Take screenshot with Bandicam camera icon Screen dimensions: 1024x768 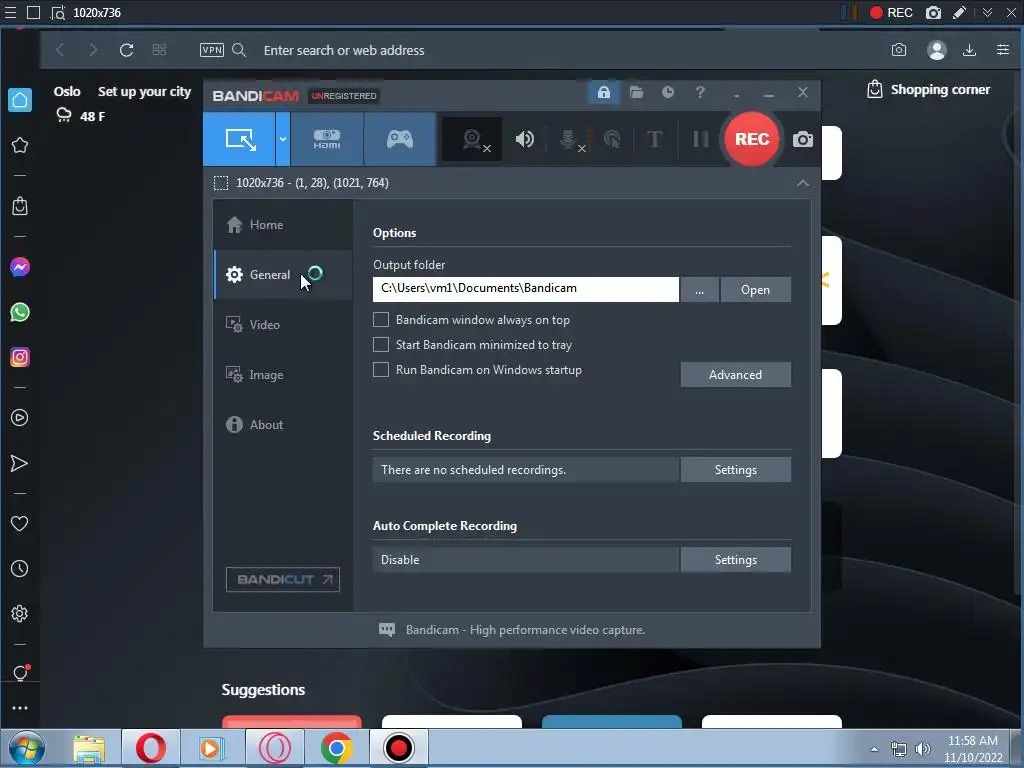point(803,139)
